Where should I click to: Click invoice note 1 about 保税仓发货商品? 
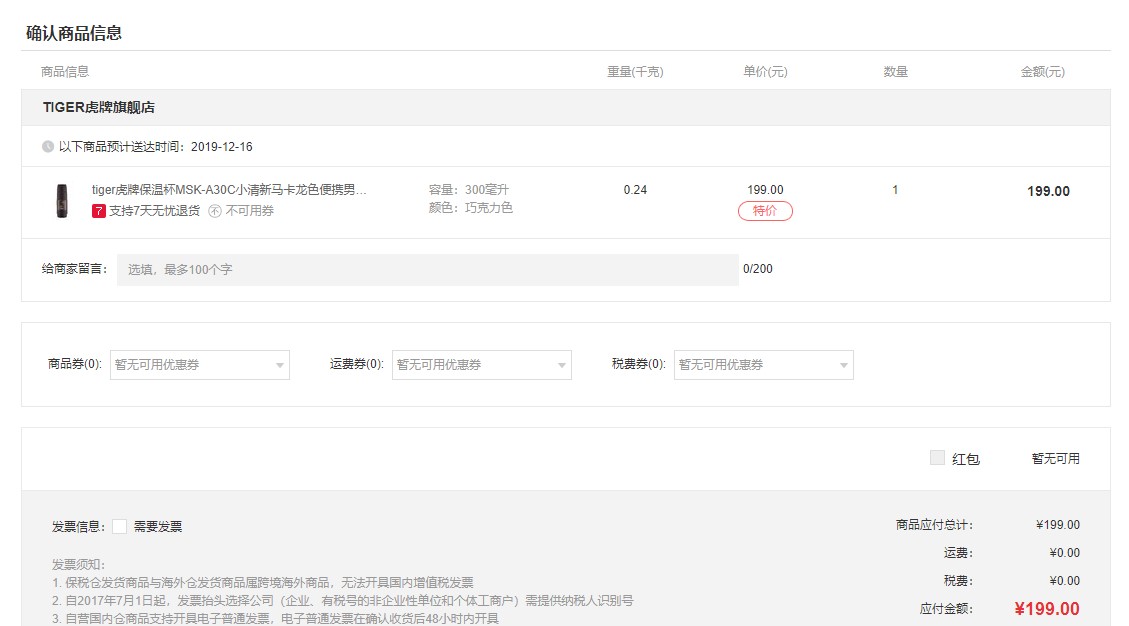[263, 582]
